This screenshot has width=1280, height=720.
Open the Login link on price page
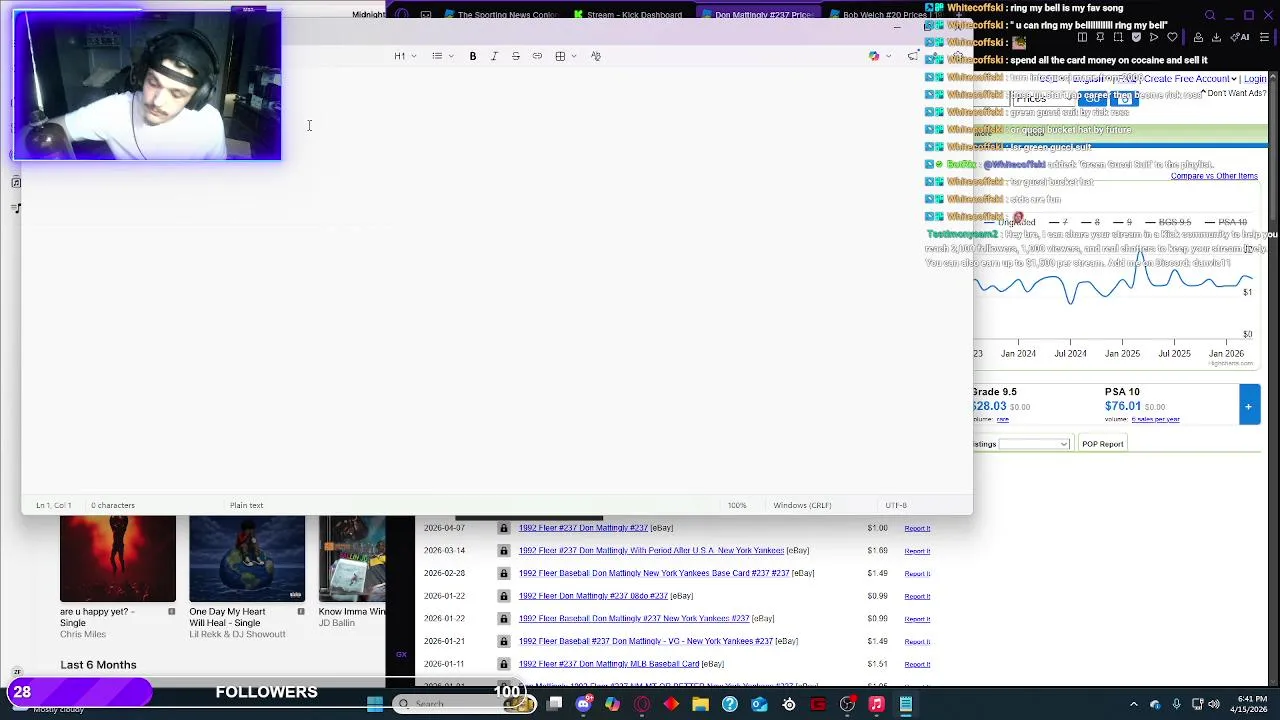click(x=1255, y=78)
